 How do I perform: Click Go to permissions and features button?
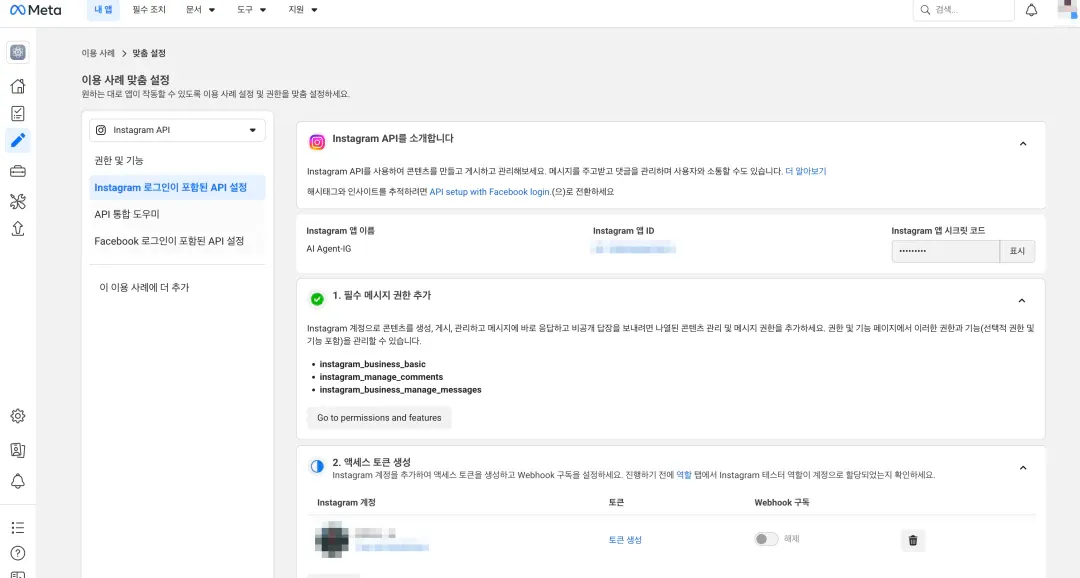coord(379,417)
